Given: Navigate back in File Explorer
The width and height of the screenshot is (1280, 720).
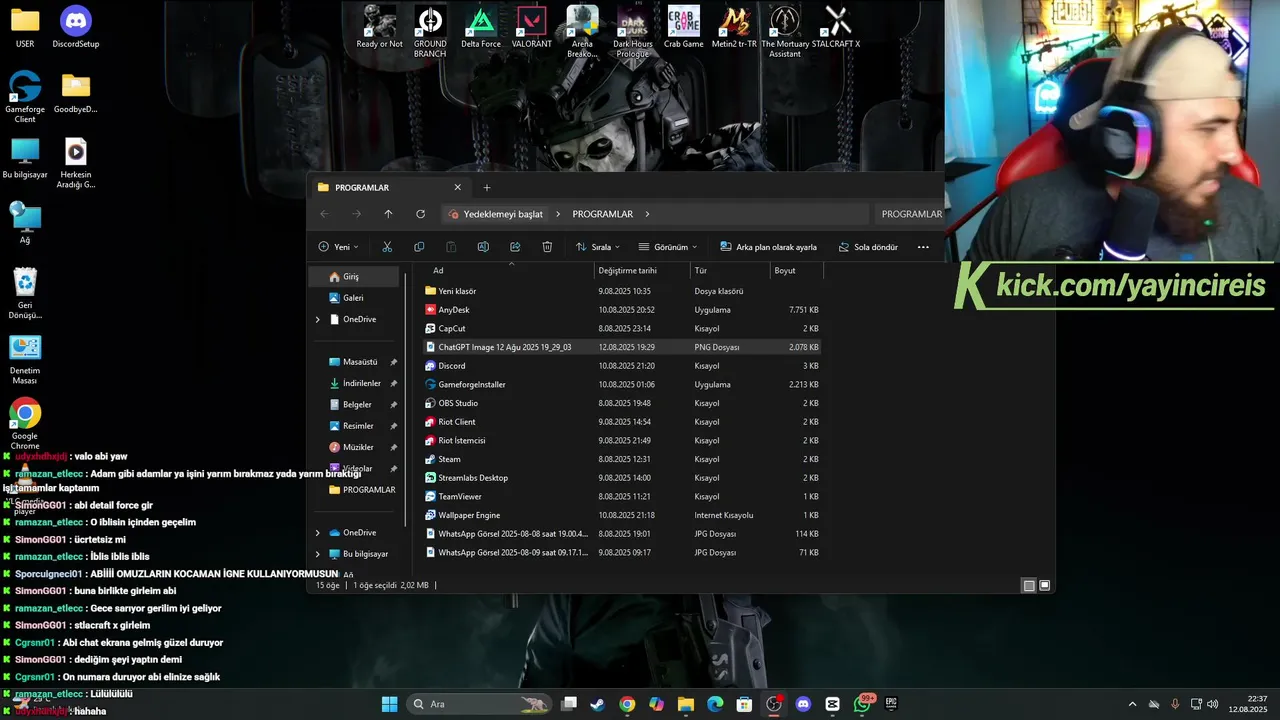Looking at the screenshot, I should tap(324, 214).
